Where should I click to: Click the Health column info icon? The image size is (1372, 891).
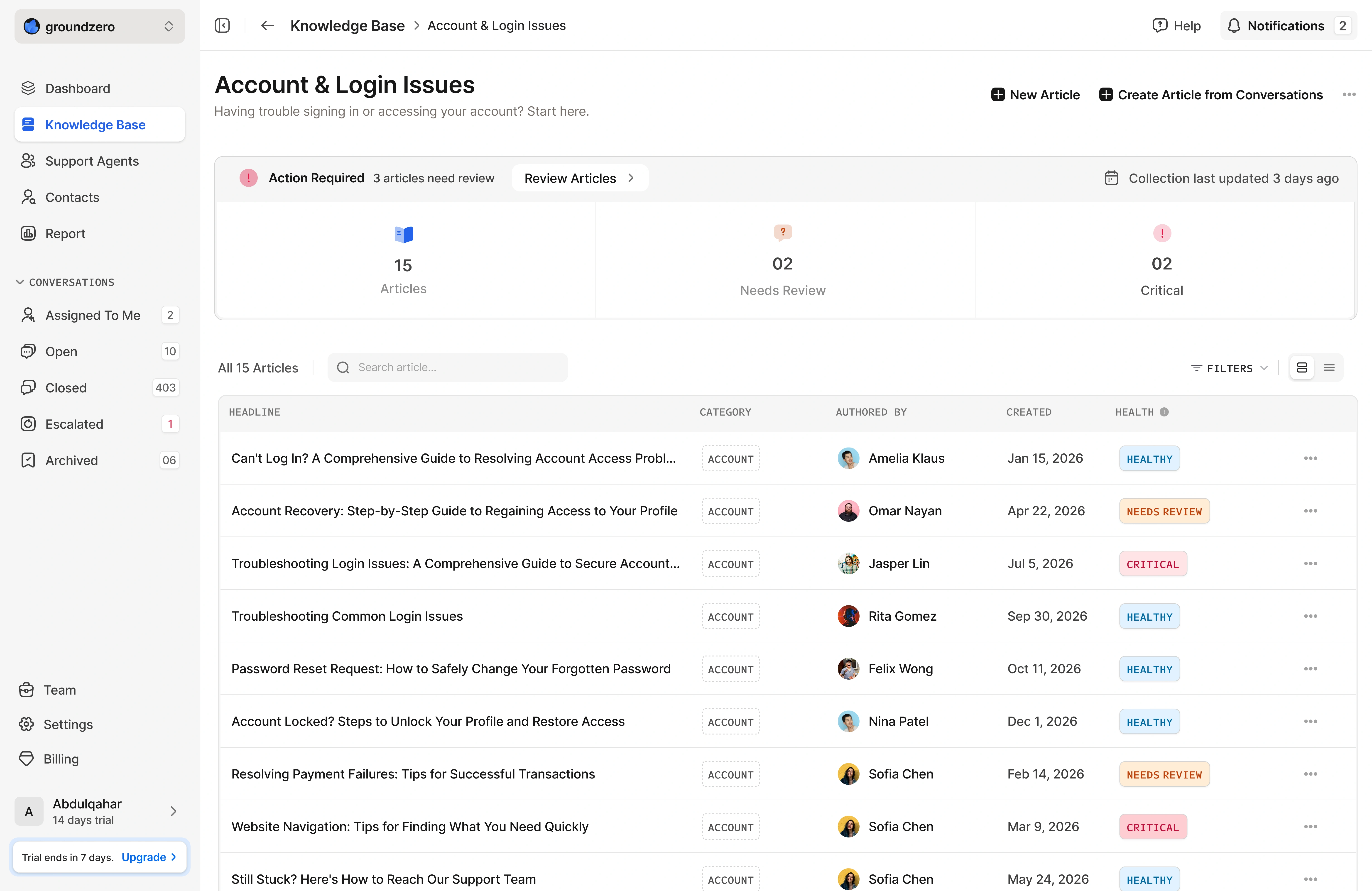(1164, 412)
